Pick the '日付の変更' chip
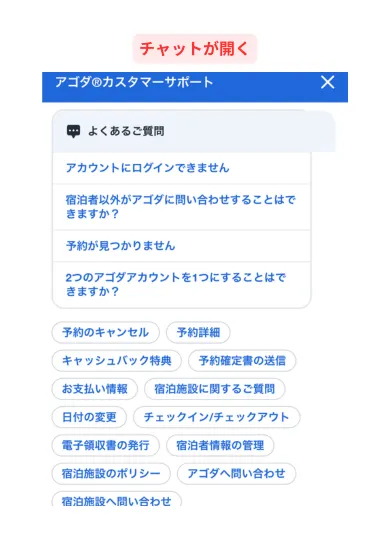The image size is (390, 550). [89, 417]
